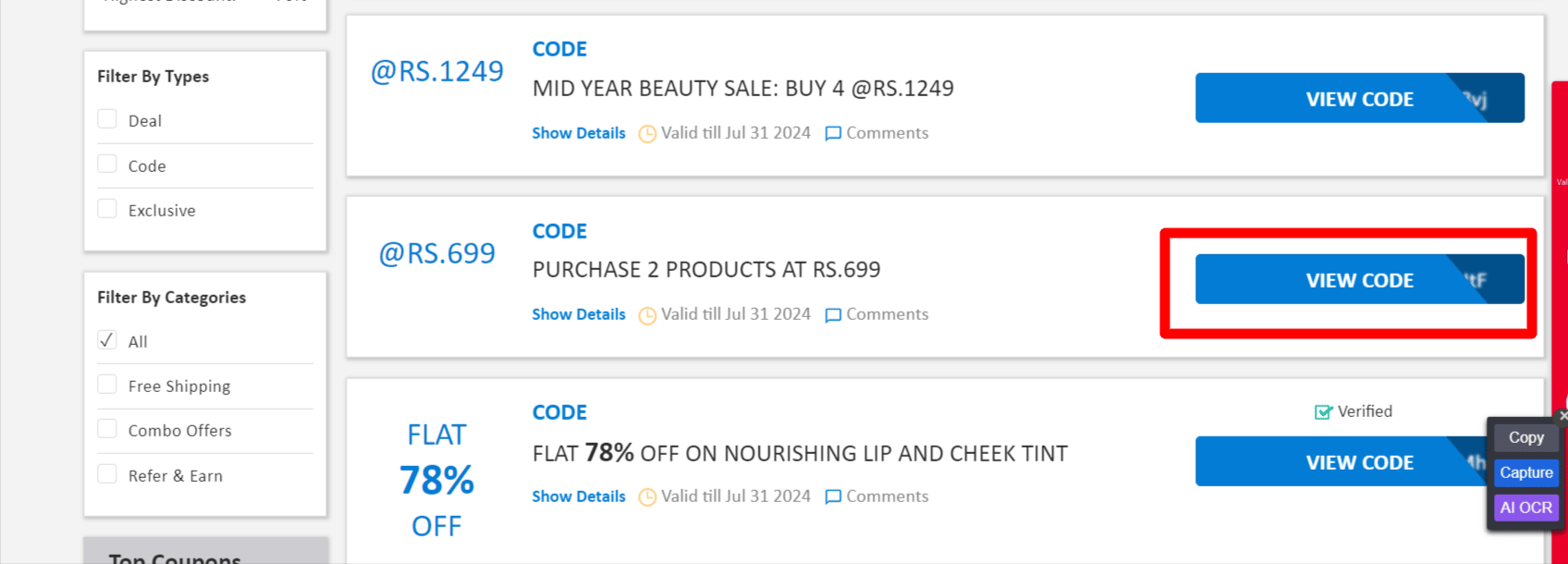Enable the Code type filter
Viewport: 1568px width, 564px height.
107,165
